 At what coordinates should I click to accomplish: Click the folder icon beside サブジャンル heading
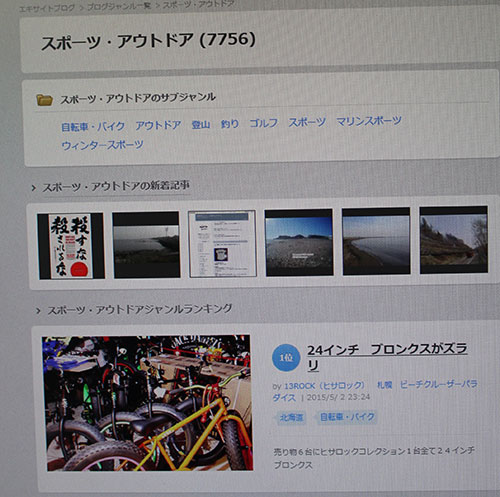coord(45,100)
